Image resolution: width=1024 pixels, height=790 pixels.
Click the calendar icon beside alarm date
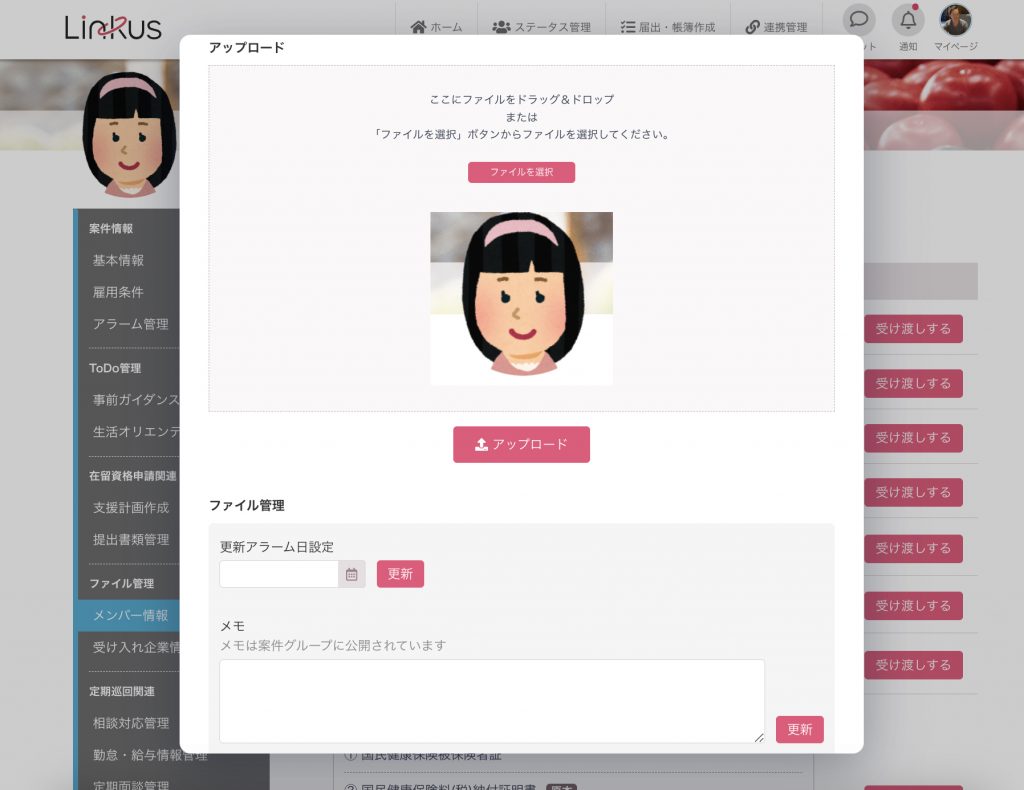(x=352, y=574)
